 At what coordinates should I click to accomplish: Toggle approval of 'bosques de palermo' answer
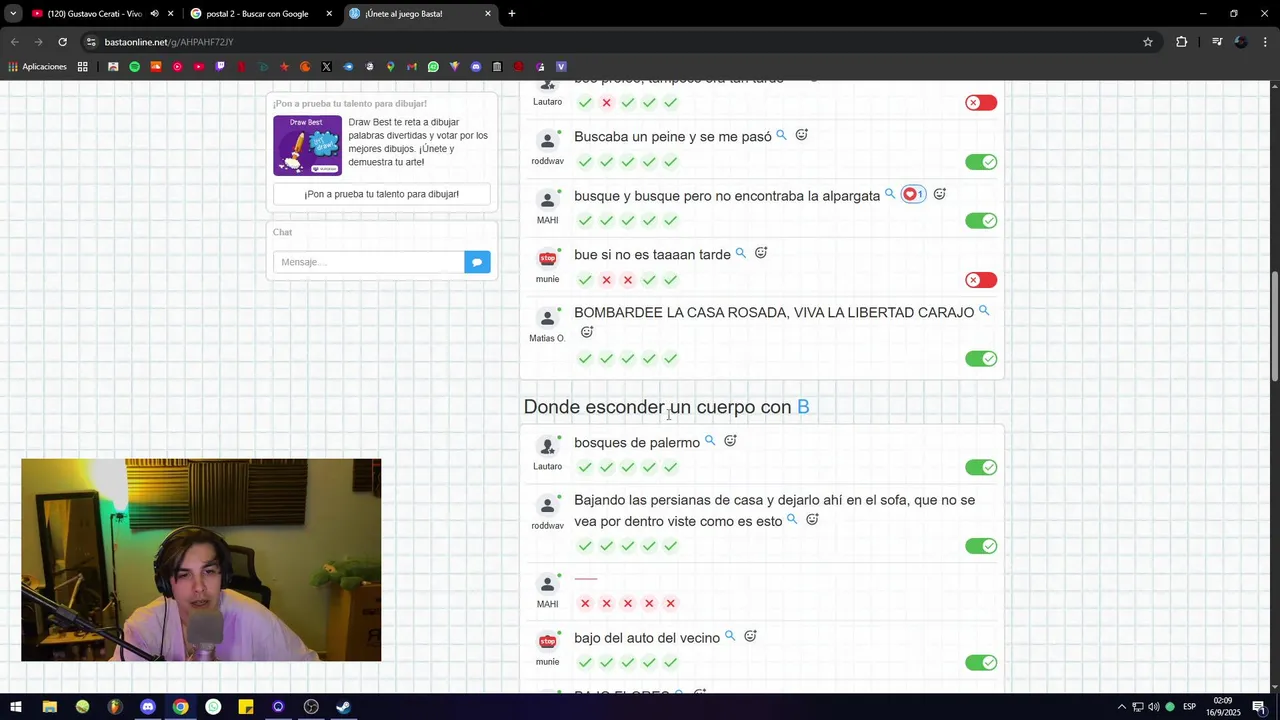click(x=981, y=467)
